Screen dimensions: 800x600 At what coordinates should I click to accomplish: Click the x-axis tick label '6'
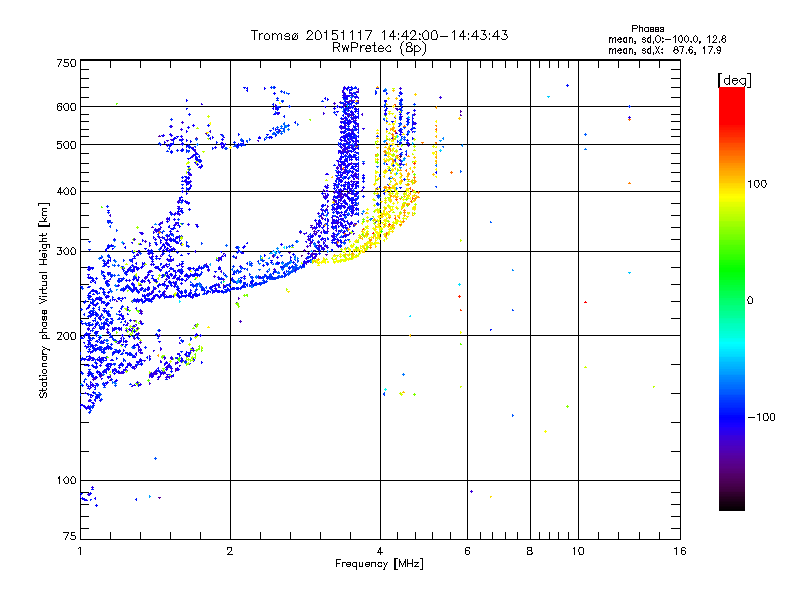click(x=467, y=551)
